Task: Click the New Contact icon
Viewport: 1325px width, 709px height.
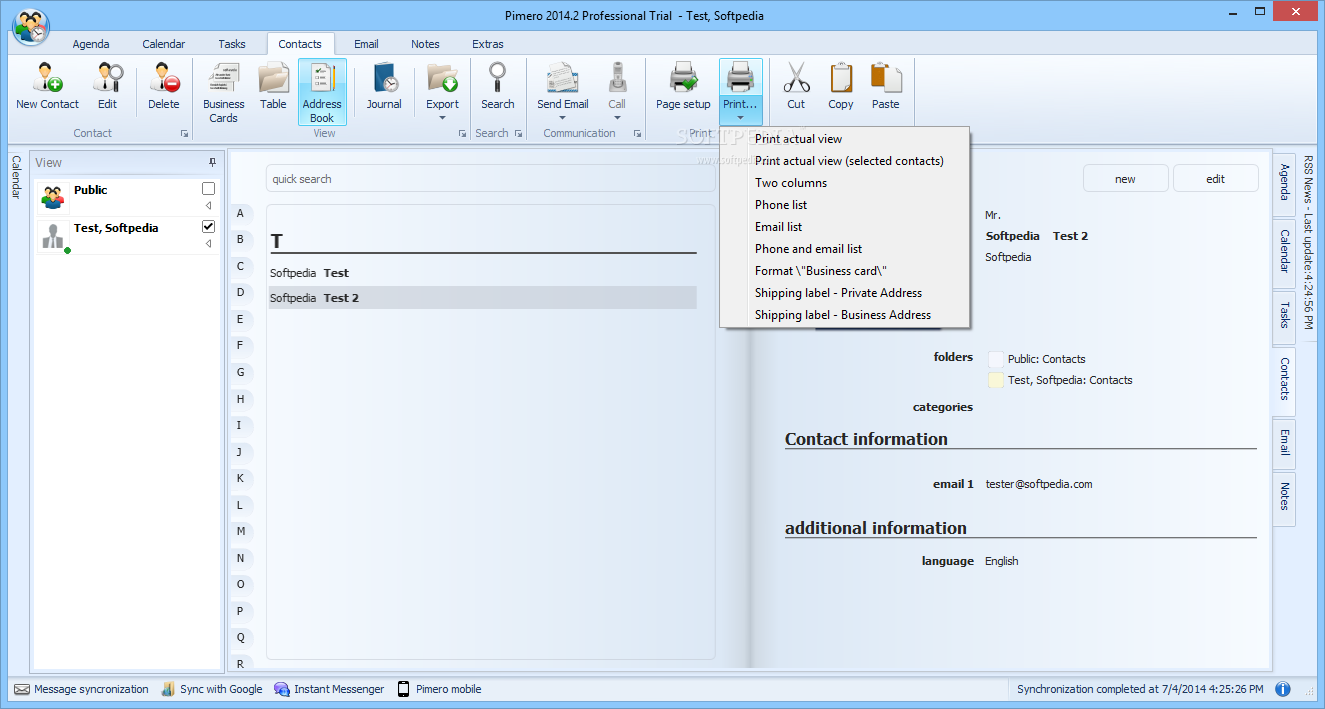Action: coord(47,78)
